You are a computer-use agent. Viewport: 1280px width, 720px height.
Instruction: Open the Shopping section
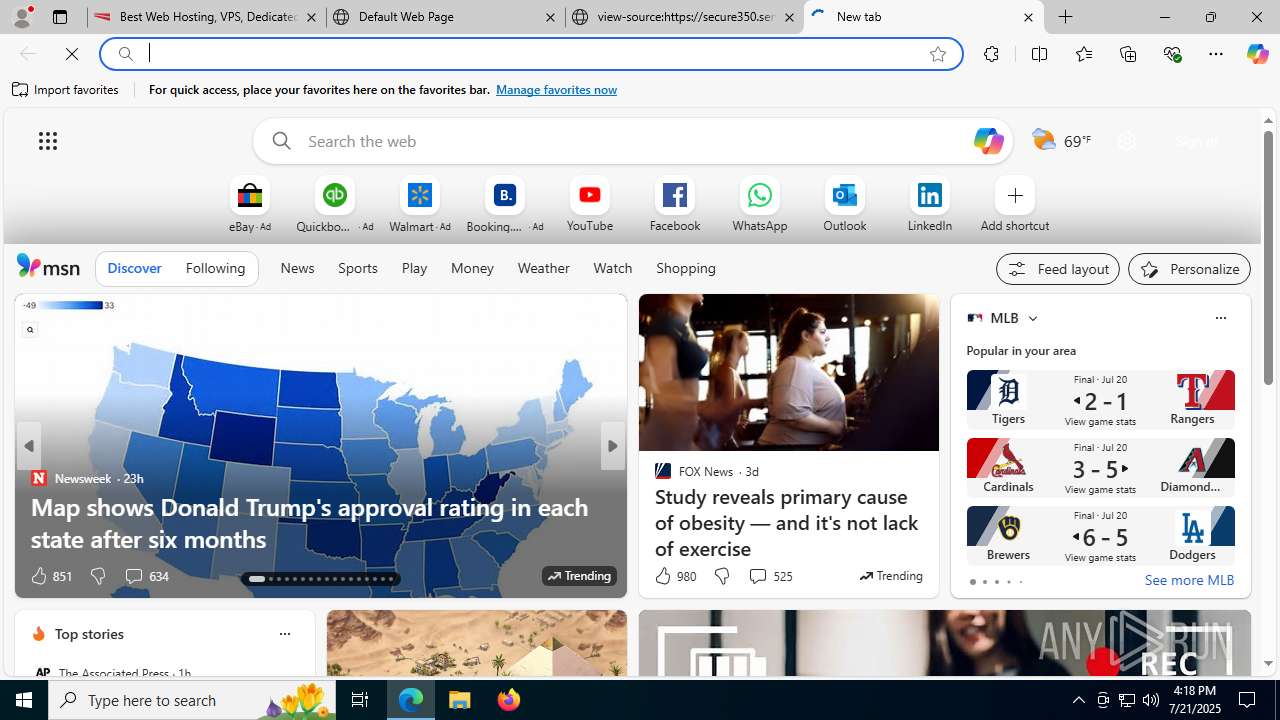coord(686,269)
